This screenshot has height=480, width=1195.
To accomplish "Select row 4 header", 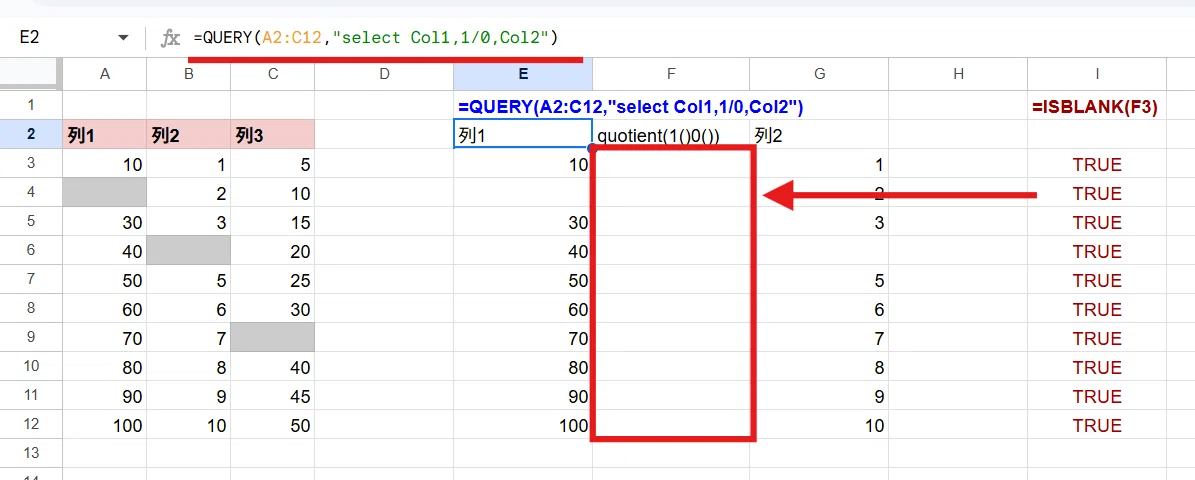I will point(30,193).
